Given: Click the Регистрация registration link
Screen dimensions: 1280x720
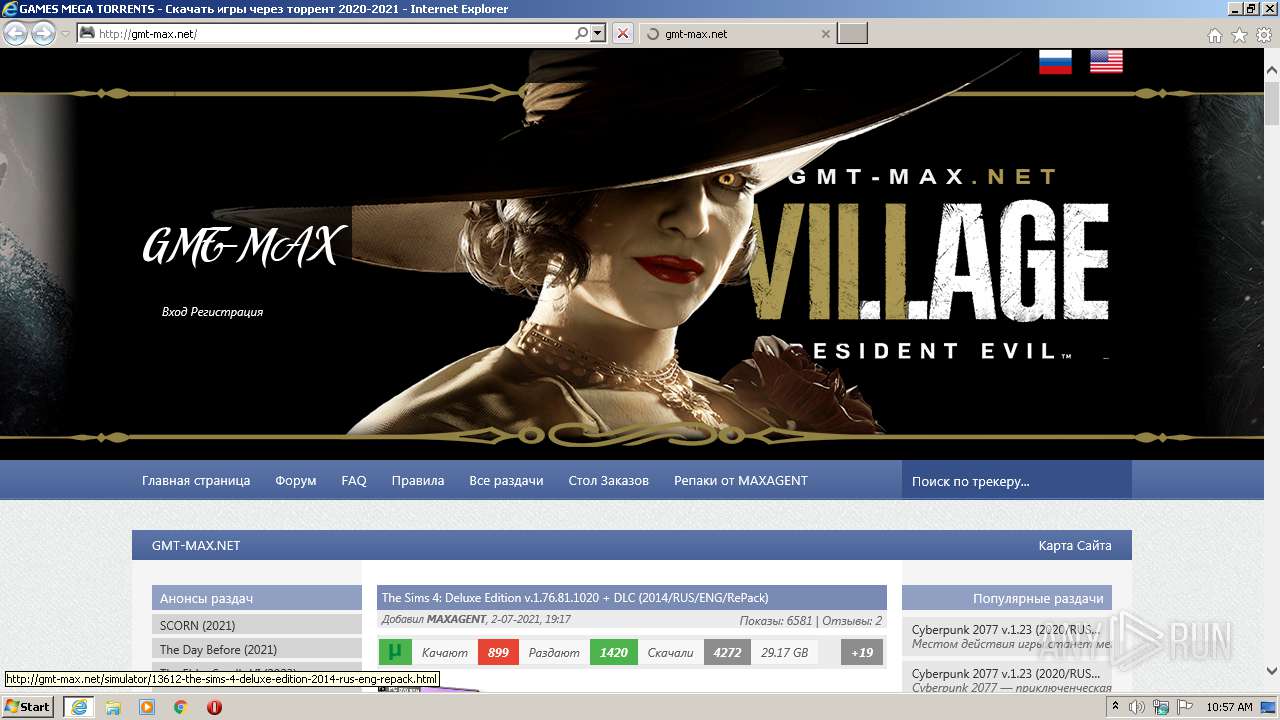Looking at the screenshot, I should coord(227,312).
